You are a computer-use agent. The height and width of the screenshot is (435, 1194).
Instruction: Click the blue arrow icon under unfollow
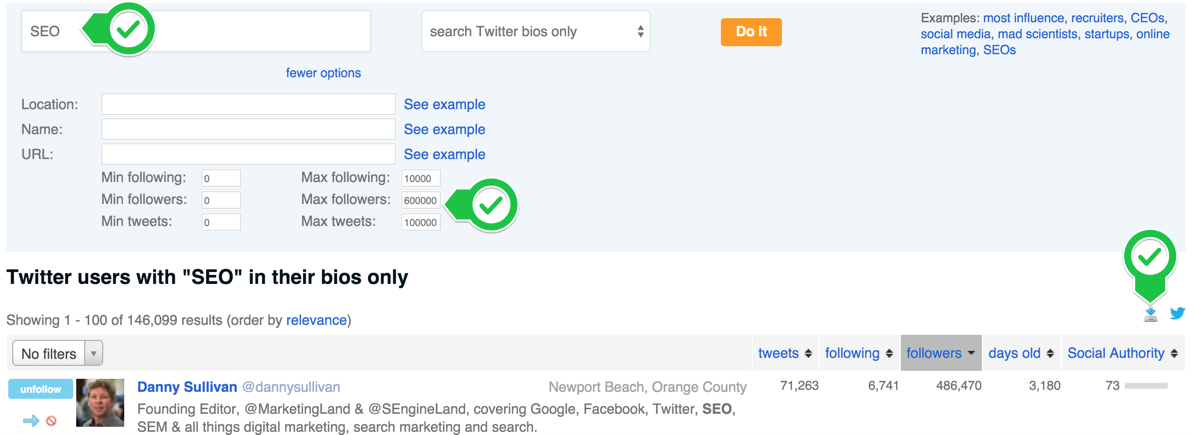click(31, 421)
